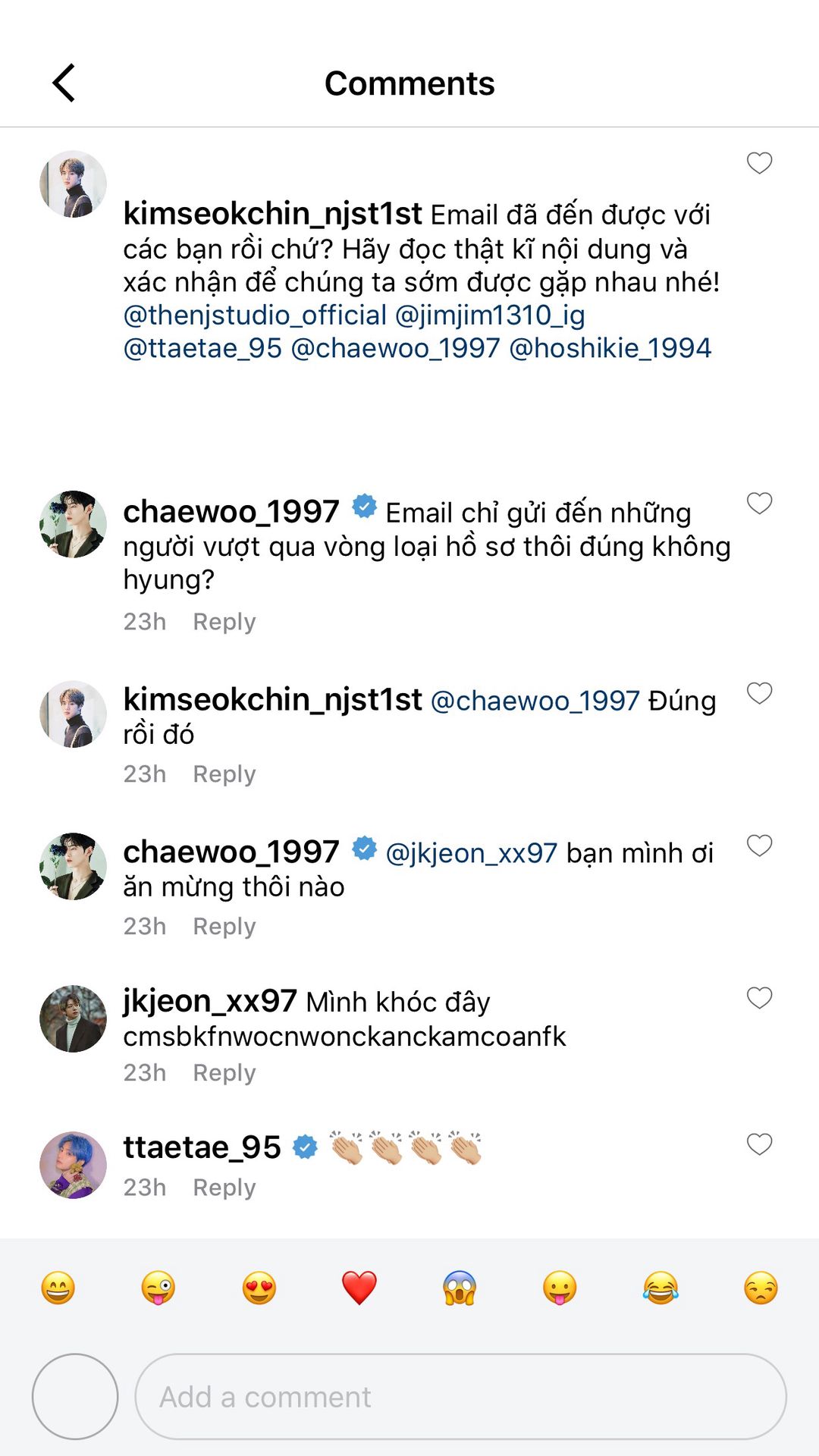Image resolution: width=819 pixels, height=1456 pixels.
Task: Open the @jkjeon_xx97 mention in chaewoo's comment
Action: (472, 853)
